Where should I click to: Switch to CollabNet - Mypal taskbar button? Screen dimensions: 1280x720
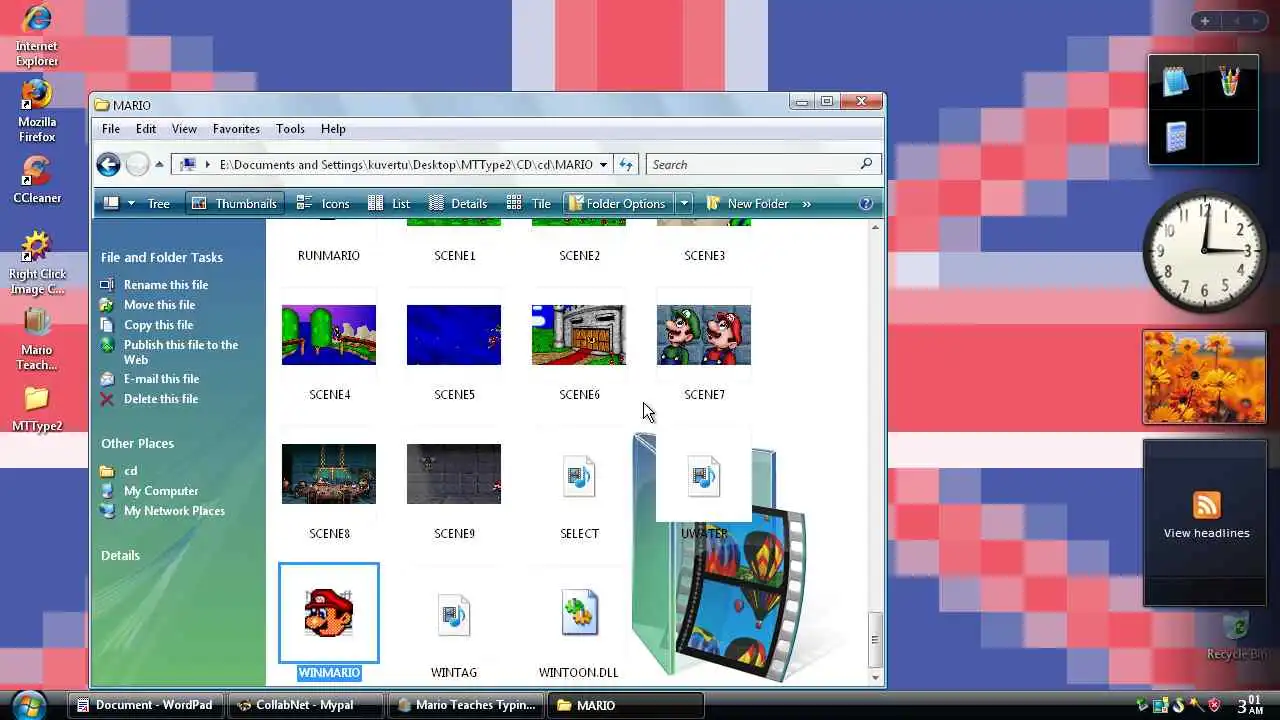304,705
